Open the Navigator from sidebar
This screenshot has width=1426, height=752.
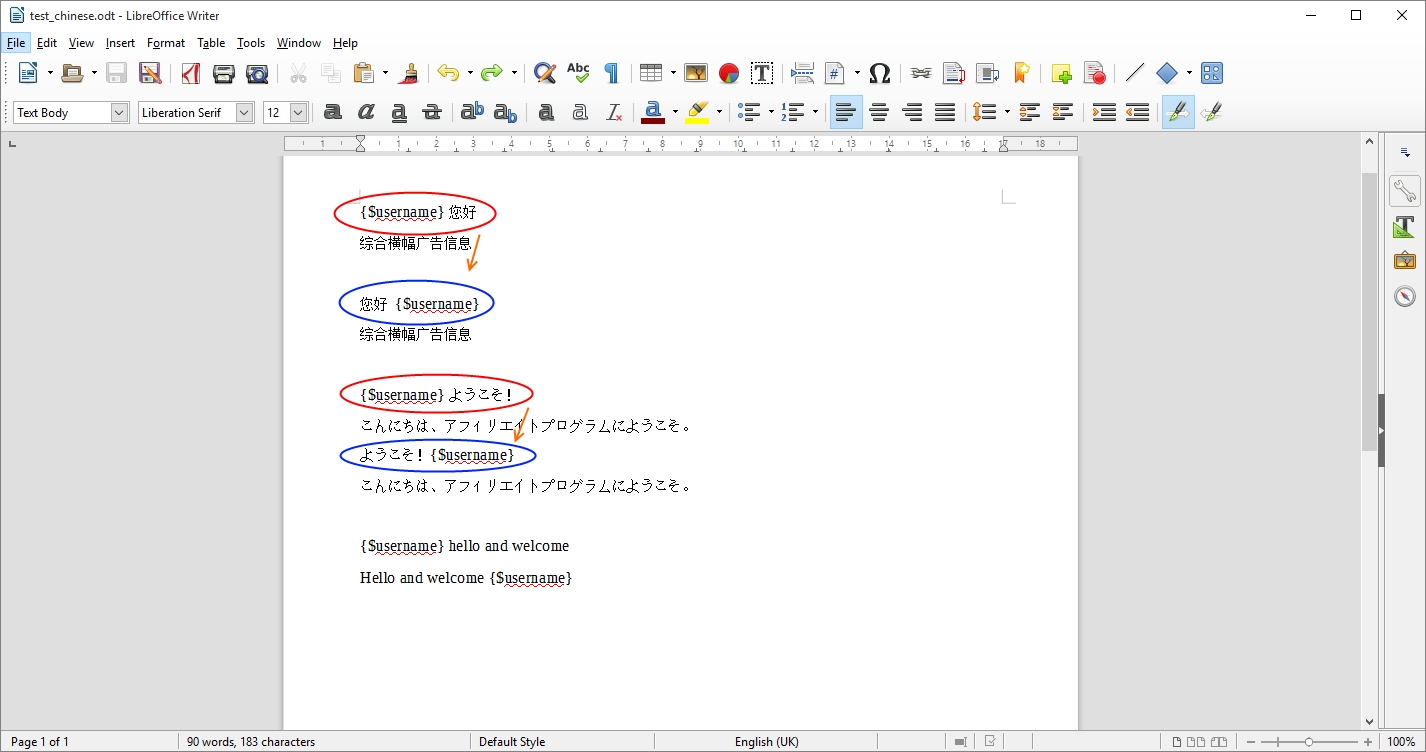click(1405, 296)
